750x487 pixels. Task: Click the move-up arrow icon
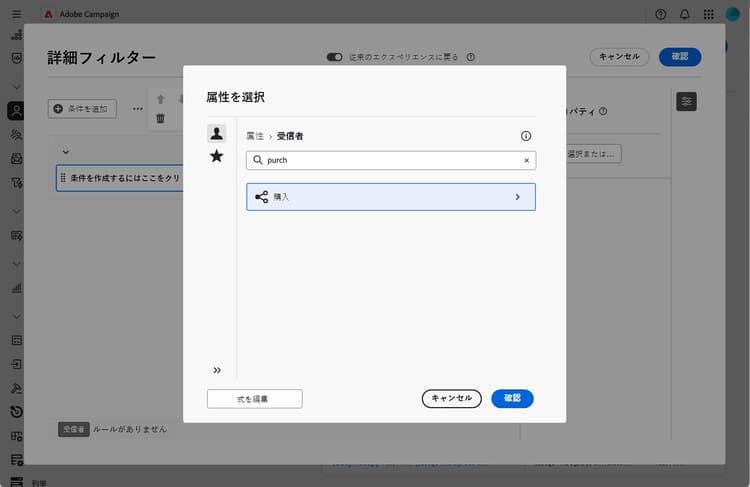click(161, 99)
